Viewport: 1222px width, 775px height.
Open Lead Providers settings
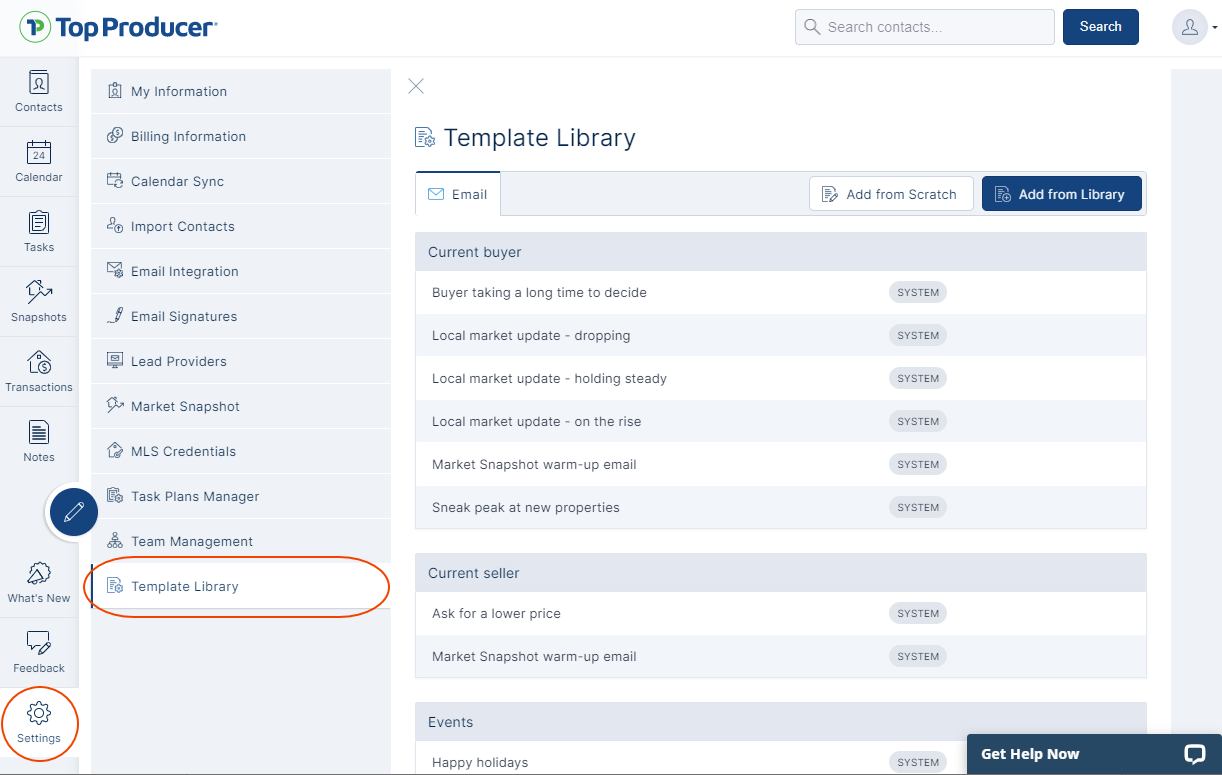click(x=241, y=361)
